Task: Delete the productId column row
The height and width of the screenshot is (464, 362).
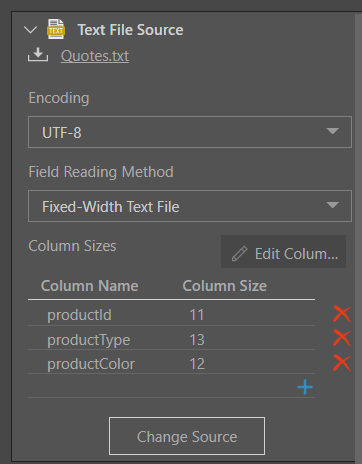Action: pos(342,314)
